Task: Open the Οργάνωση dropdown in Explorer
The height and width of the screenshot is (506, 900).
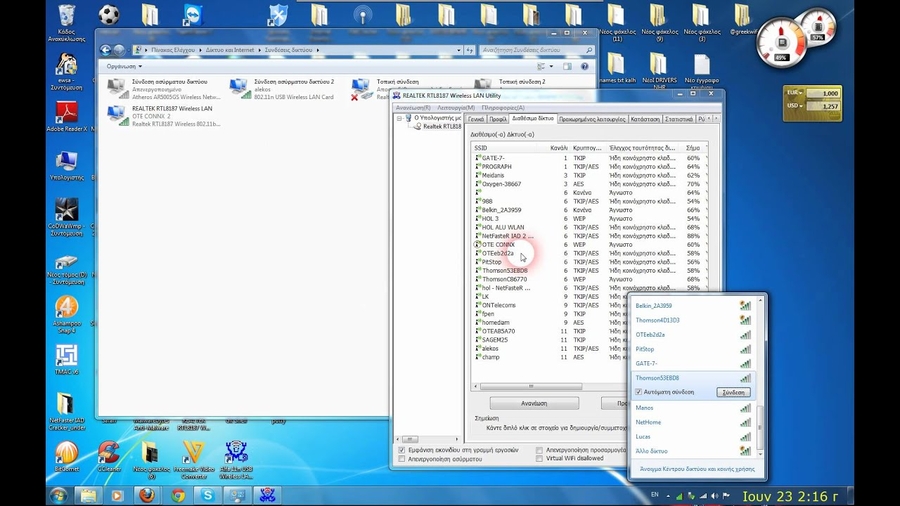Action: tap(124, 67)
